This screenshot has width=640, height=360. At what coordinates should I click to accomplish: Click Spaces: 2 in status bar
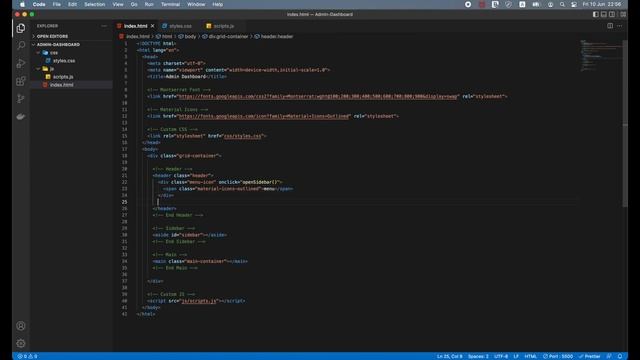(478, 356)
